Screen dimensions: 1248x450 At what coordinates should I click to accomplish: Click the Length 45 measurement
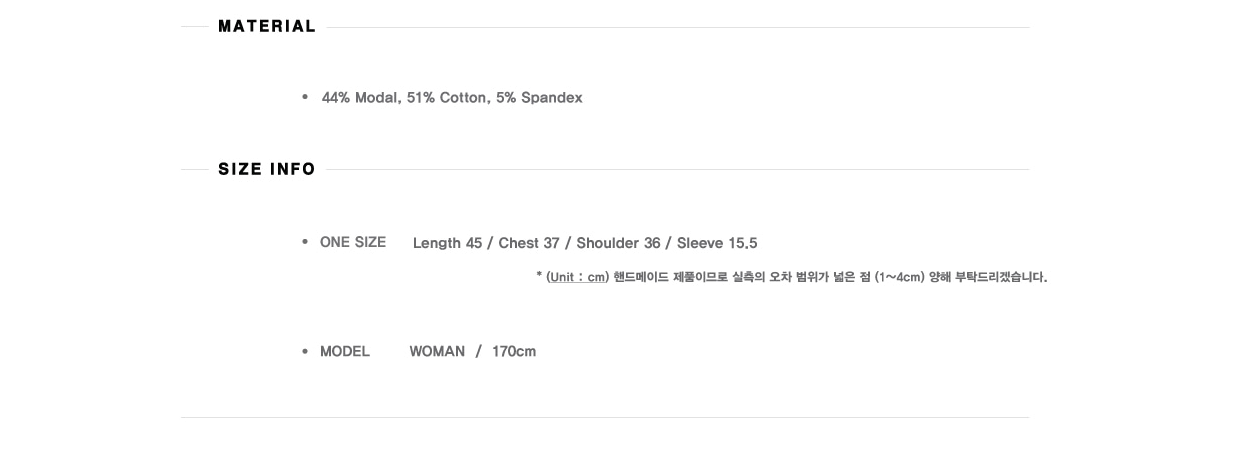pyautogui.click(x=447, y=243)
